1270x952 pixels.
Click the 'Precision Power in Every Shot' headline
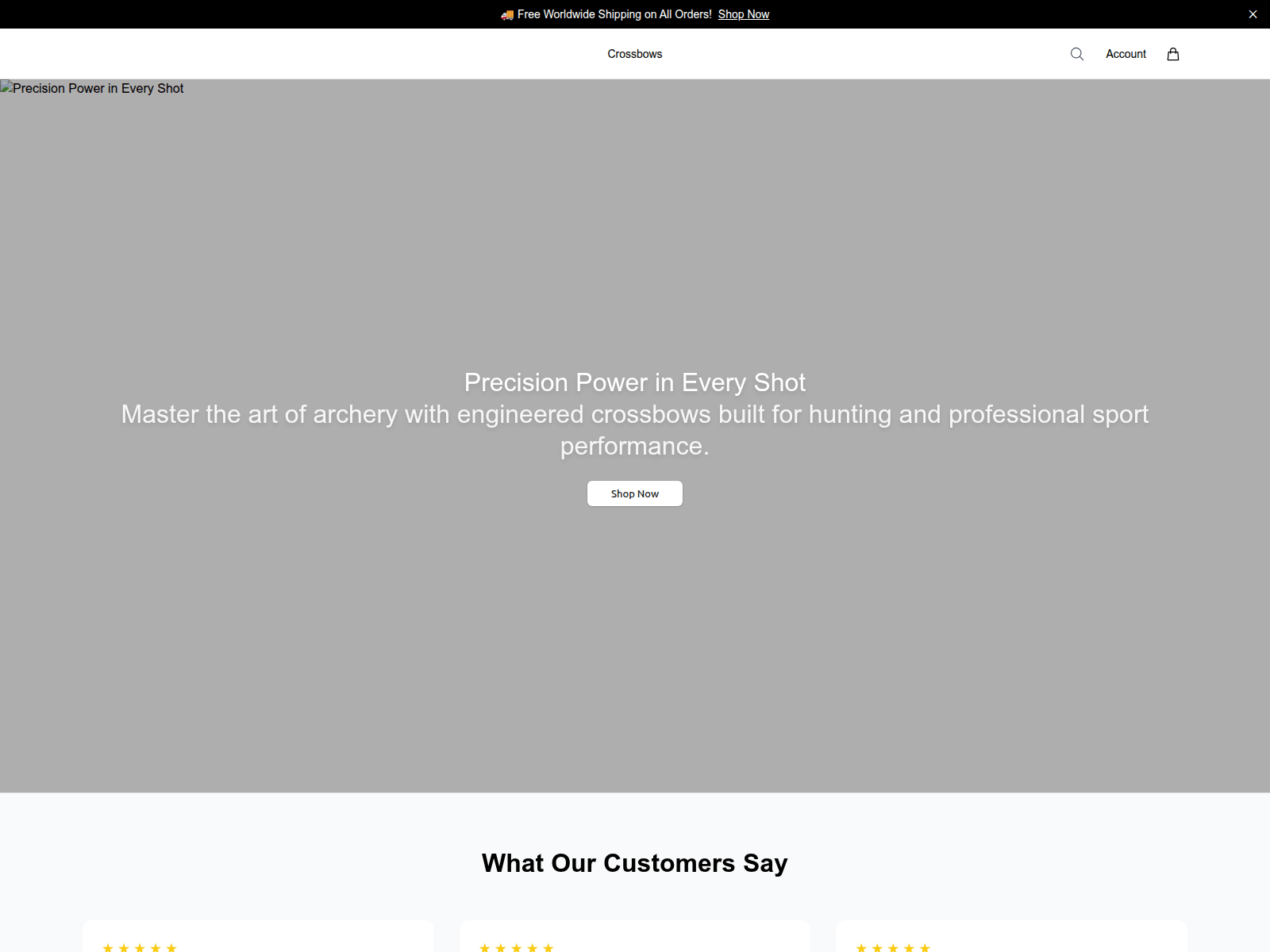635,382
